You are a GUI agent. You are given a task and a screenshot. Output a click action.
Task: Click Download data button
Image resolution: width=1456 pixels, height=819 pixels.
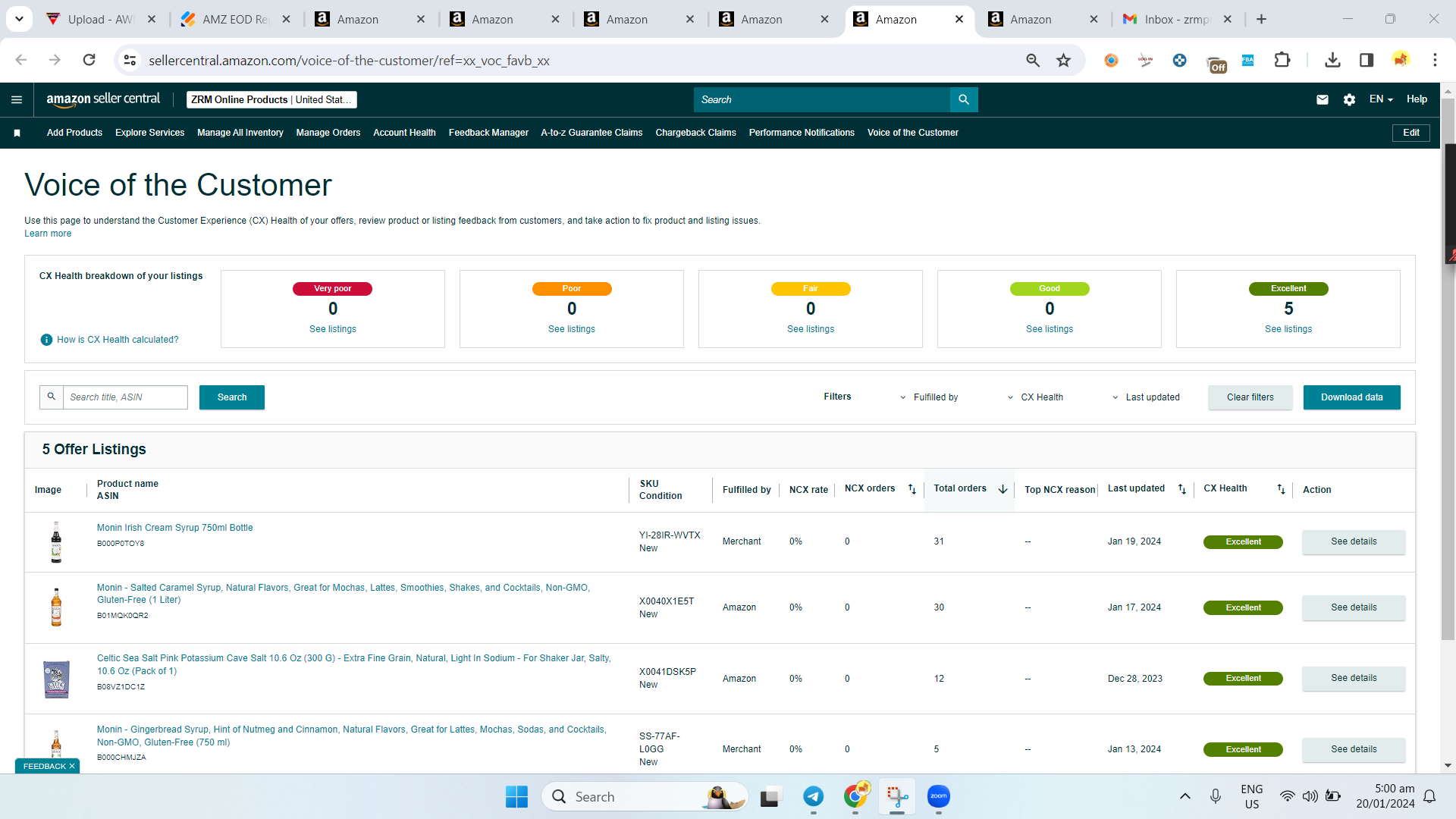1351,397
